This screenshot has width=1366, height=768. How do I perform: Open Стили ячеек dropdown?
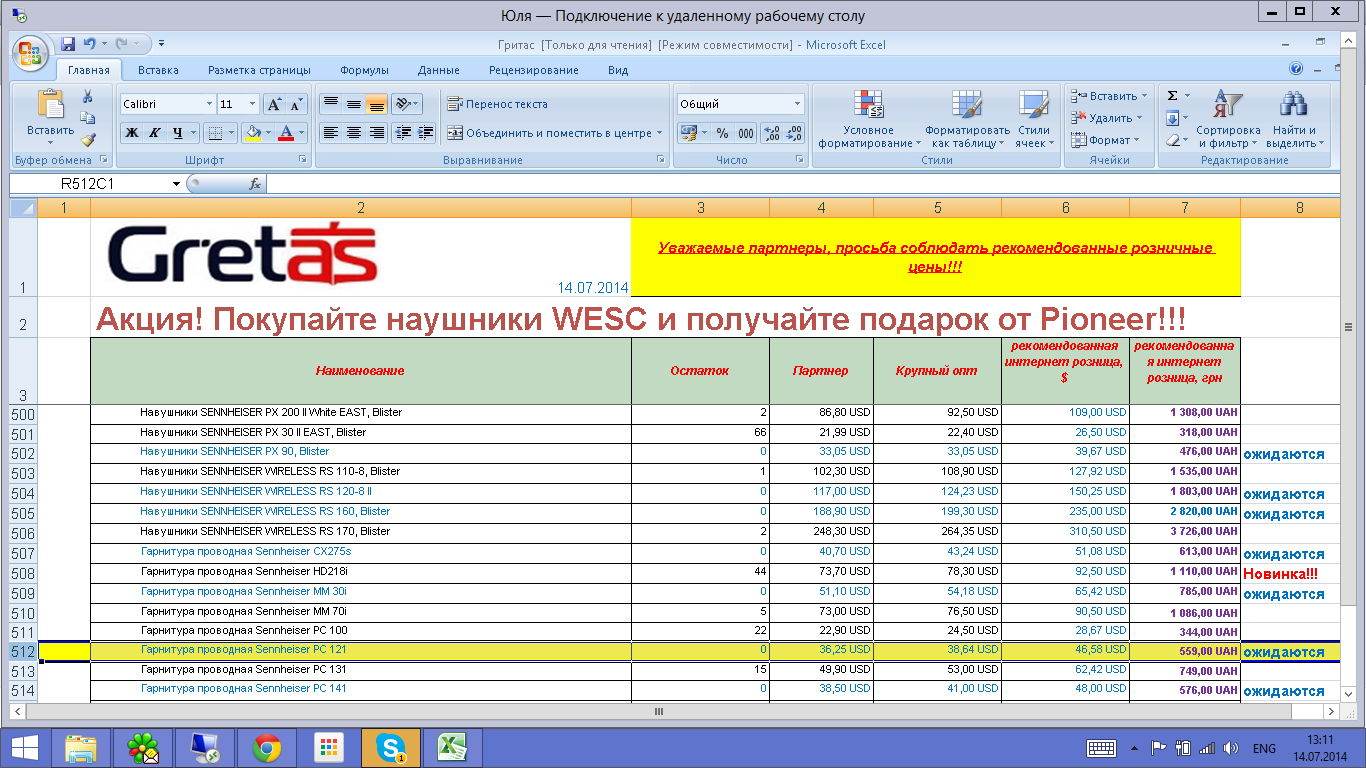[x=1034, y=119]
